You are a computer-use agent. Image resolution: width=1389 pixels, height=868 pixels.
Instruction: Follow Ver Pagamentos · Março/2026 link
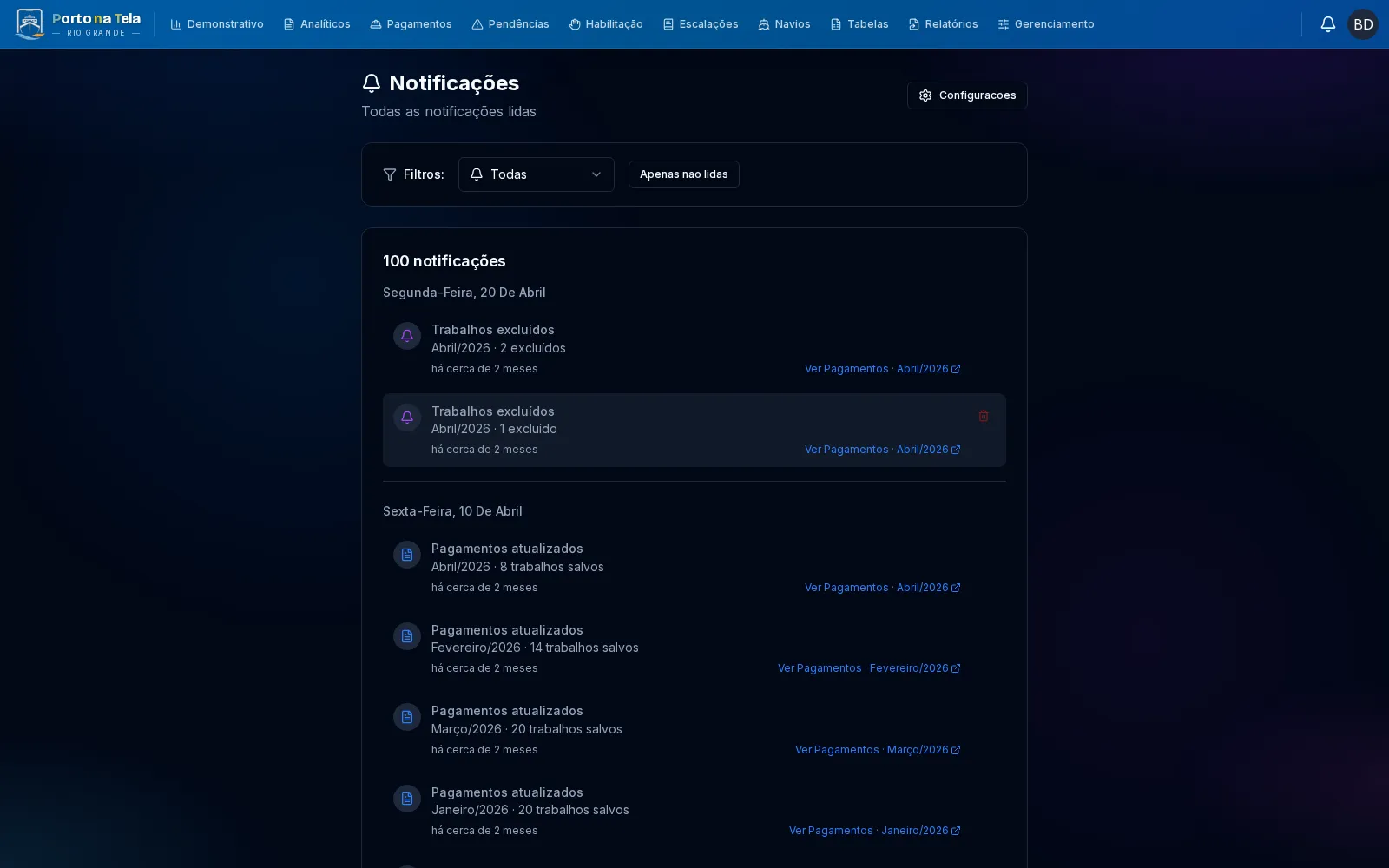coord(878,750)
